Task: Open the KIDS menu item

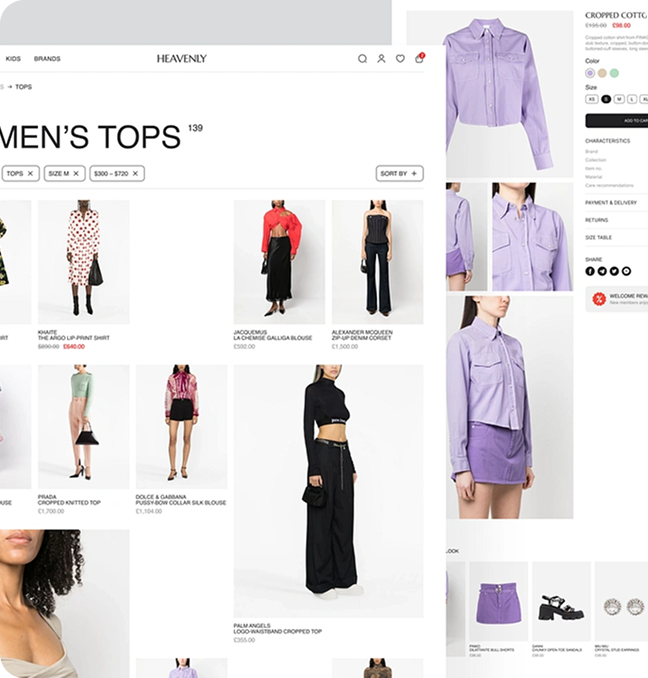Action: [x=13, y=59]
